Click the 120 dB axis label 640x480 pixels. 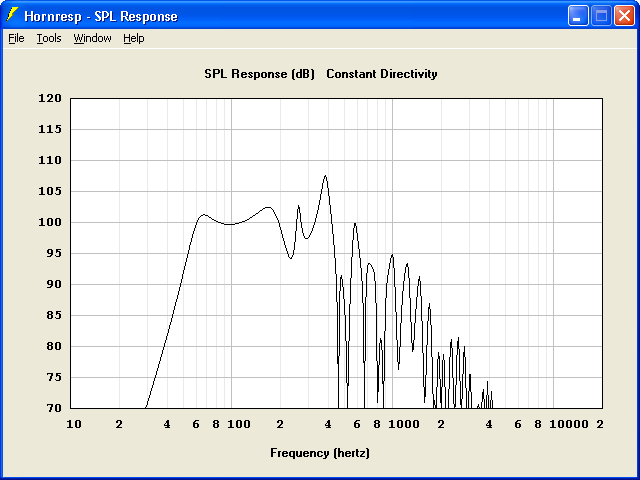coord(50,98)
